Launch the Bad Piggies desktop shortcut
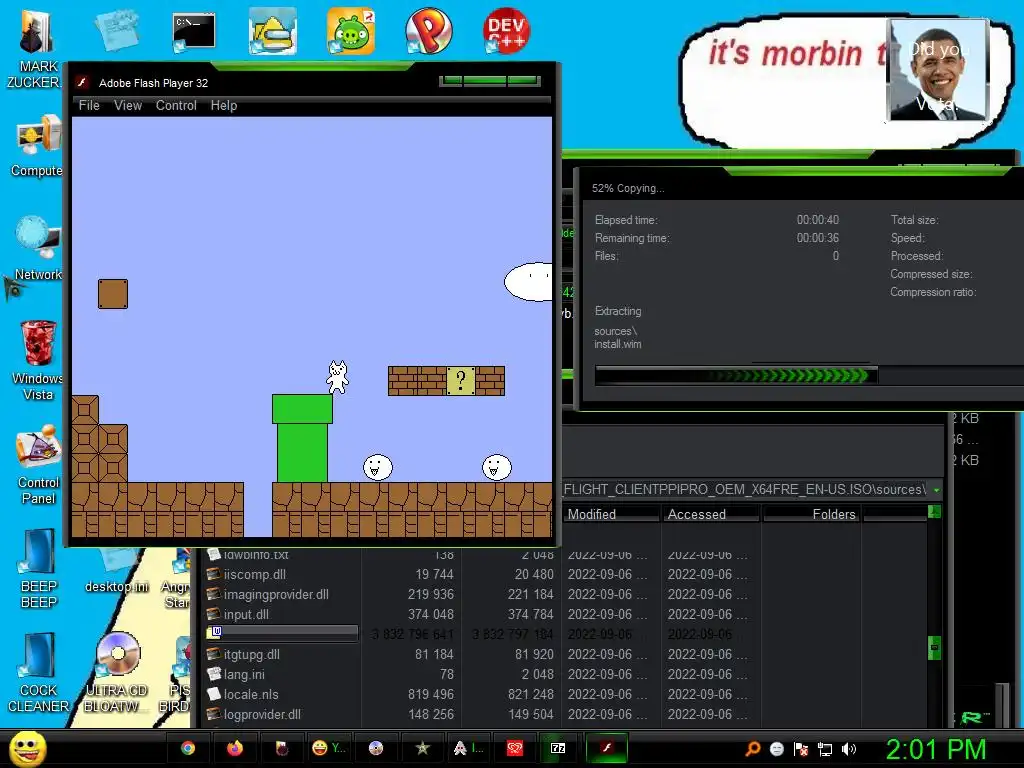This screenshot has width=1024, height=768. 351,31
